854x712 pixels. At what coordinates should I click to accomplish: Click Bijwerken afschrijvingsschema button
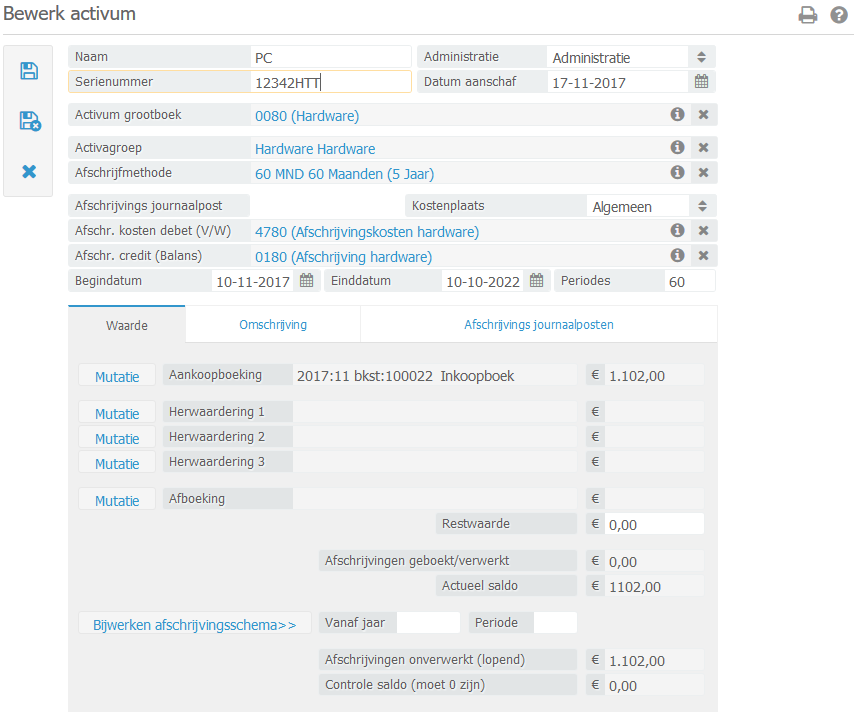(195, 624)
